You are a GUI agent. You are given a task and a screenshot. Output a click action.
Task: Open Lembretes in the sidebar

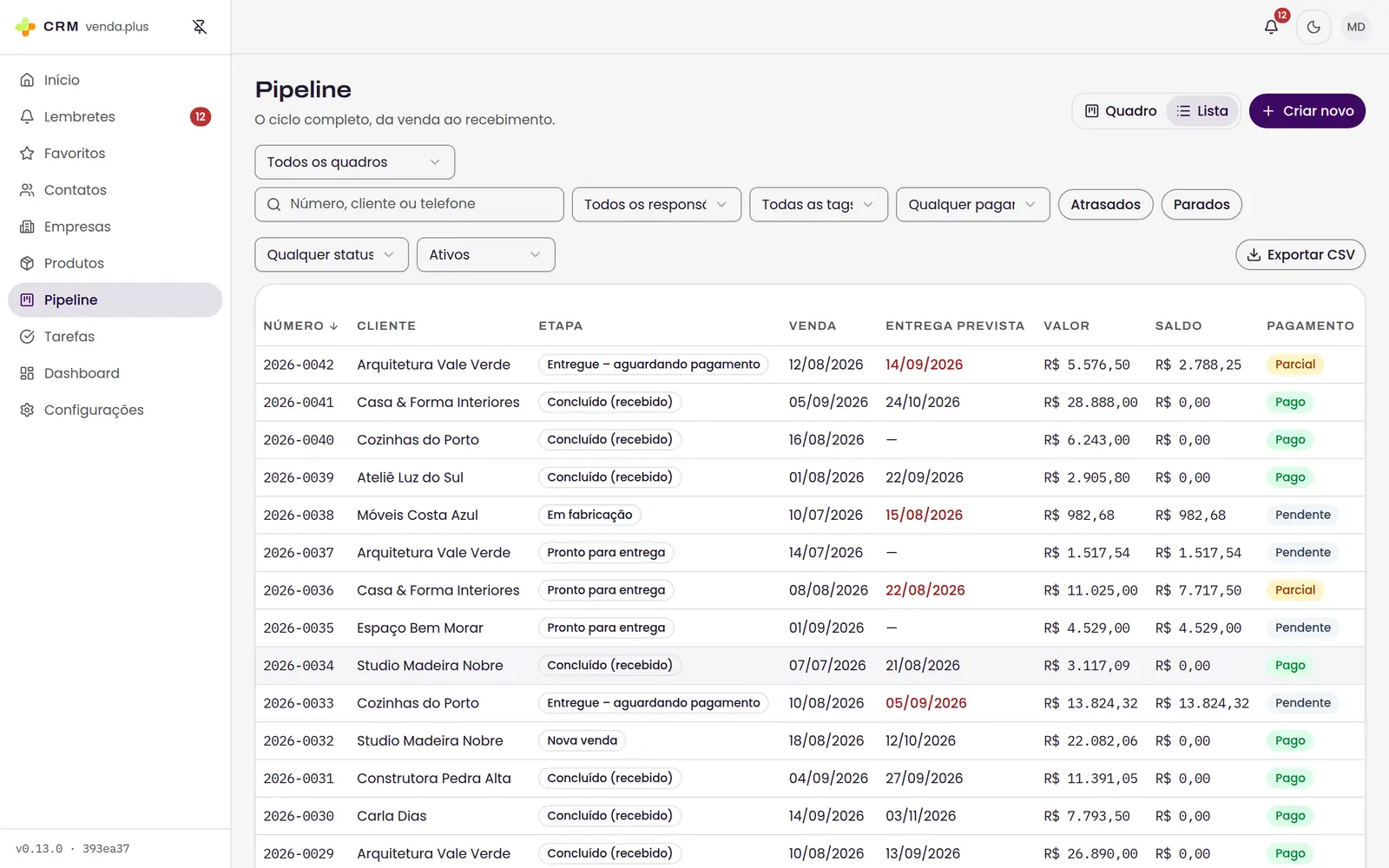coord(115,116)
